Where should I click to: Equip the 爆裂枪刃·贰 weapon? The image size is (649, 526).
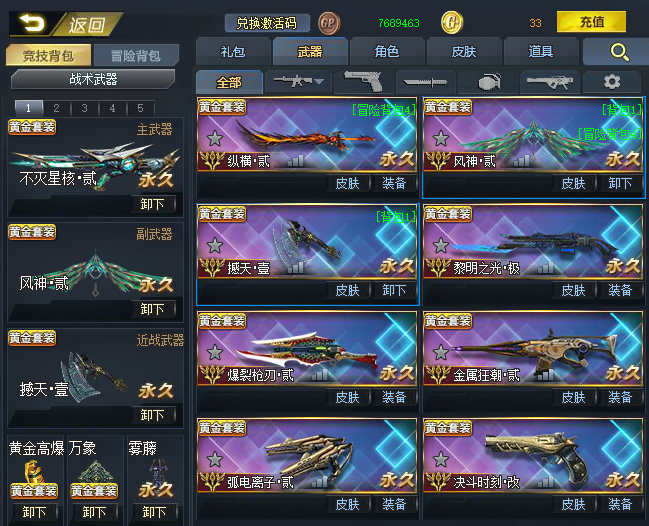[394, 397]
